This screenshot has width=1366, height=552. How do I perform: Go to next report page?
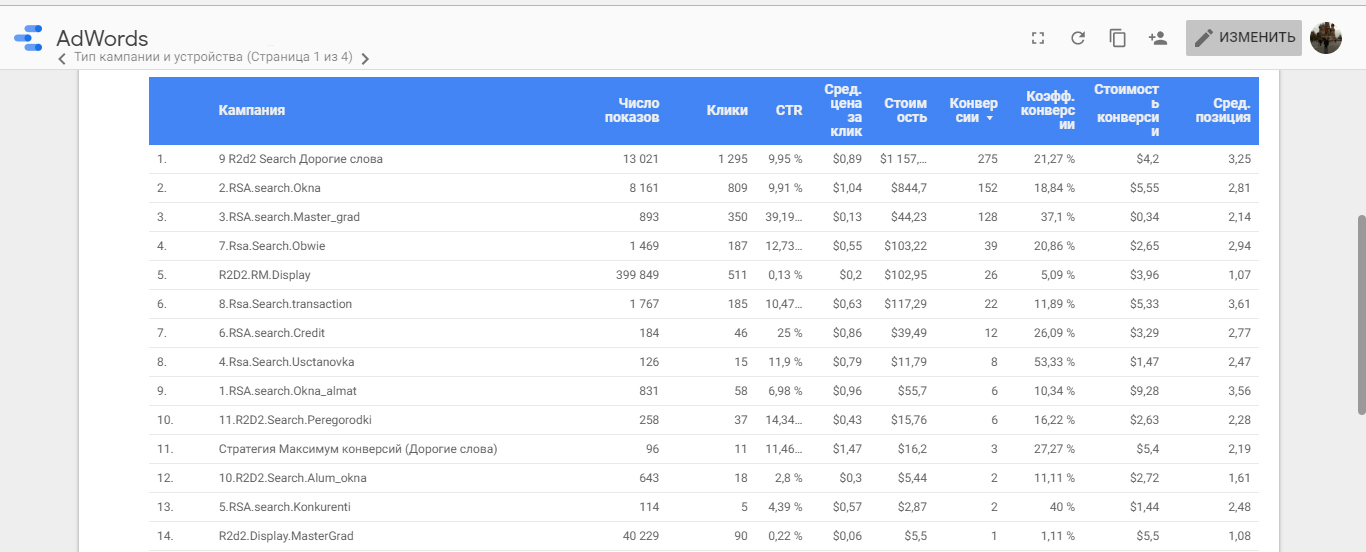(x=365, y=58)
